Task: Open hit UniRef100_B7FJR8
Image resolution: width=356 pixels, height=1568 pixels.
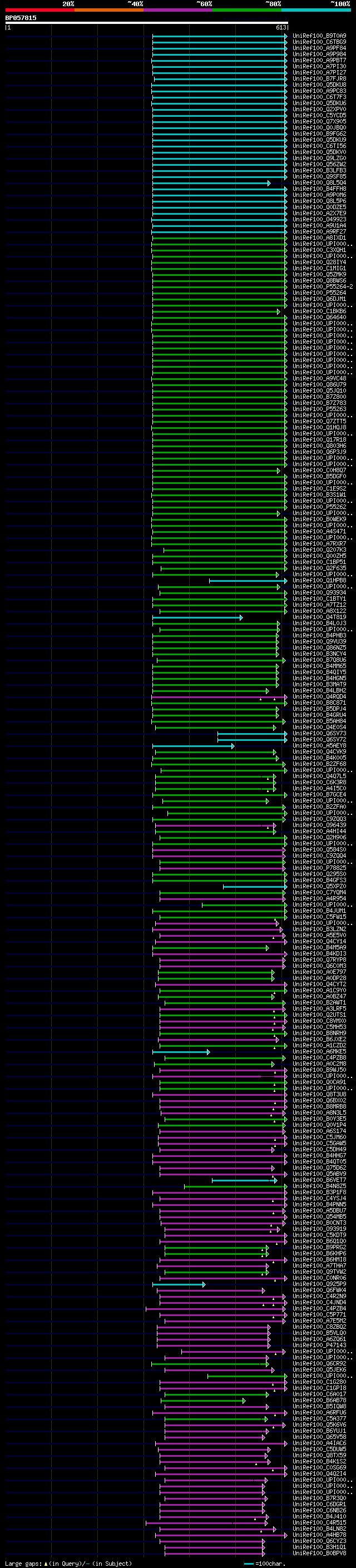Action: click(319, 78)
